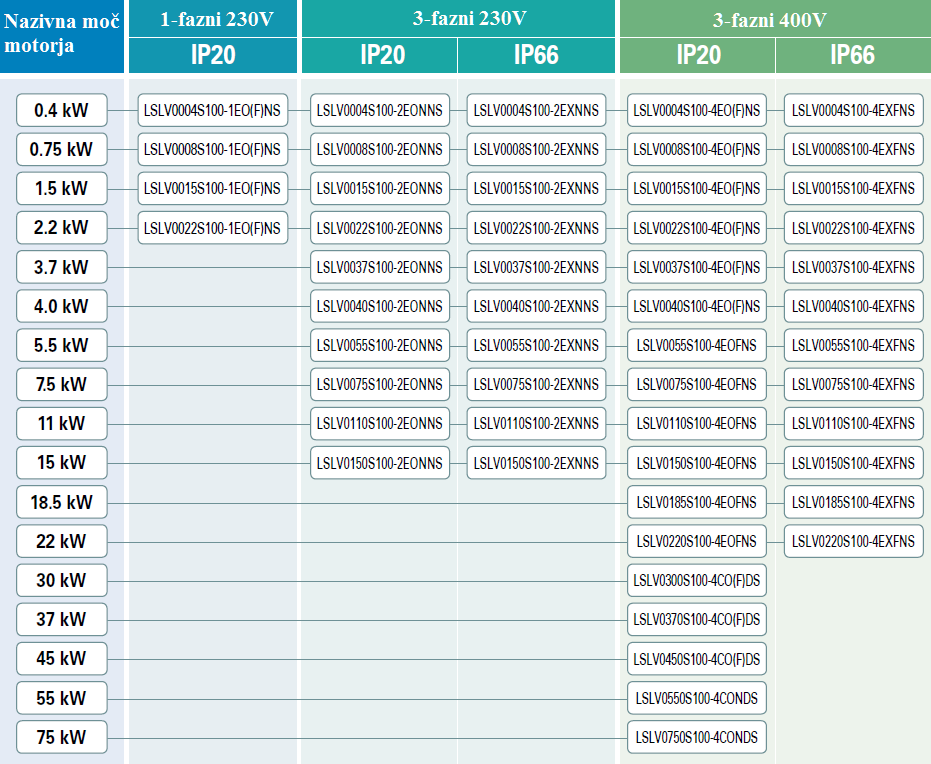Click the Nazivna moč motorja header
The width and height of the screenshot is (931, 764).
pyautogui.click(x=61, y=35)
